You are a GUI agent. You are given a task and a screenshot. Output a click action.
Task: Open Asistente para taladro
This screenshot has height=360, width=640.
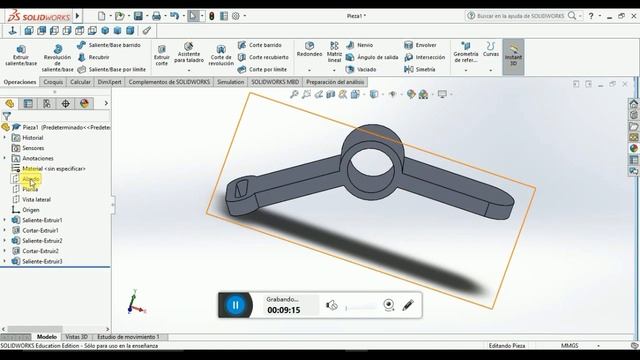(x=189, y=52)
